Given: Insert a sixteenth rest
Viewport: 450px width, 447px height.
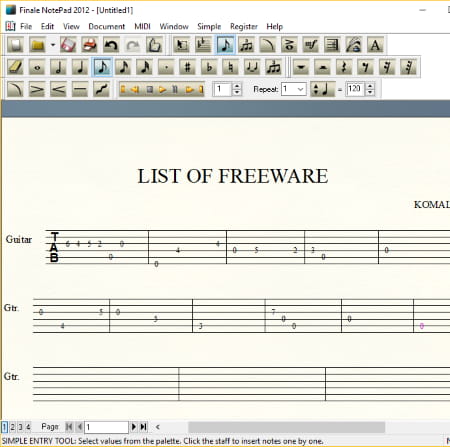Looking at the screenshot, I should 387,67.
